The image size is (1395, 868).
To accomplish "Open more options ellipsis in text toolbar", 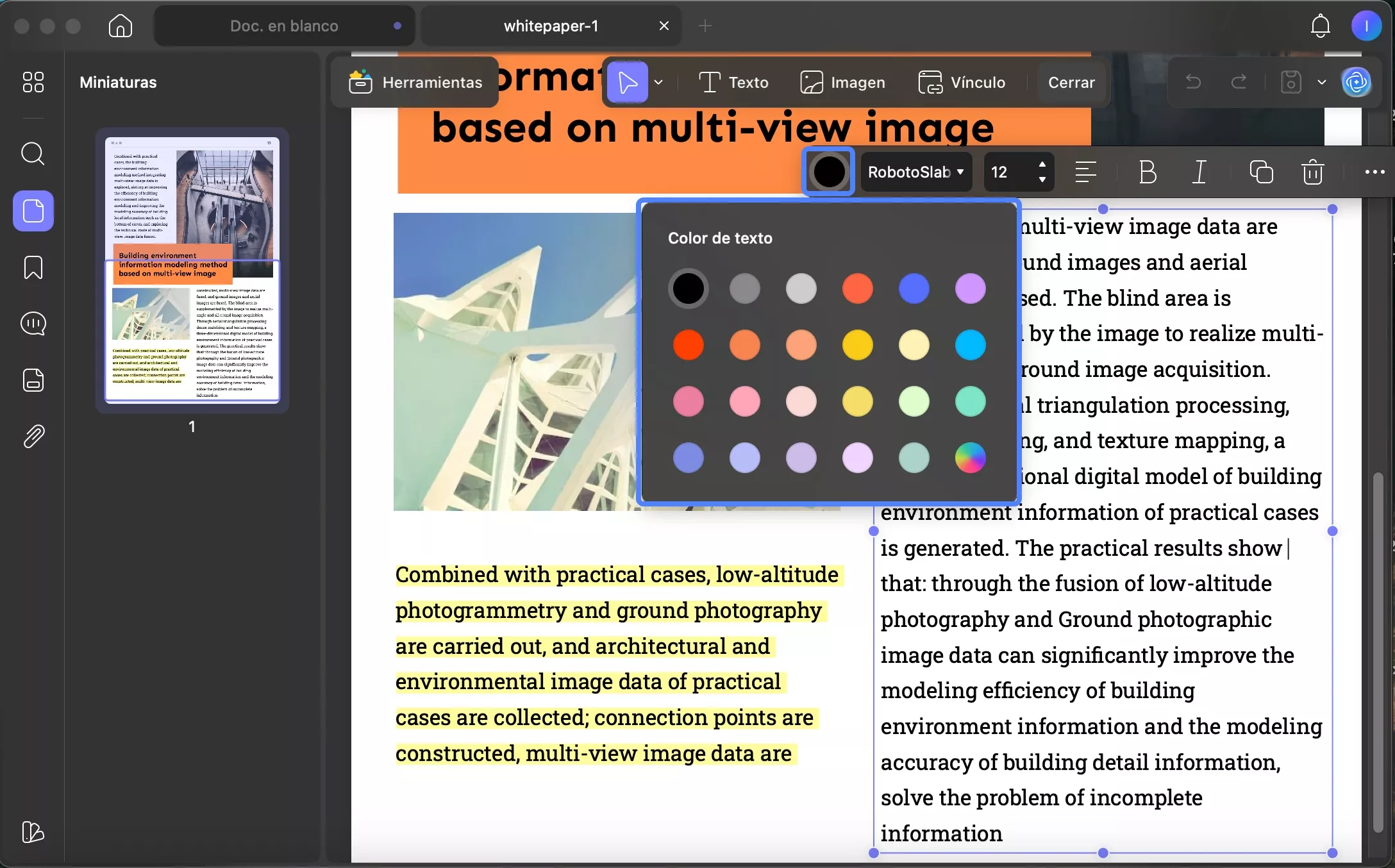I will (1374, 172).
